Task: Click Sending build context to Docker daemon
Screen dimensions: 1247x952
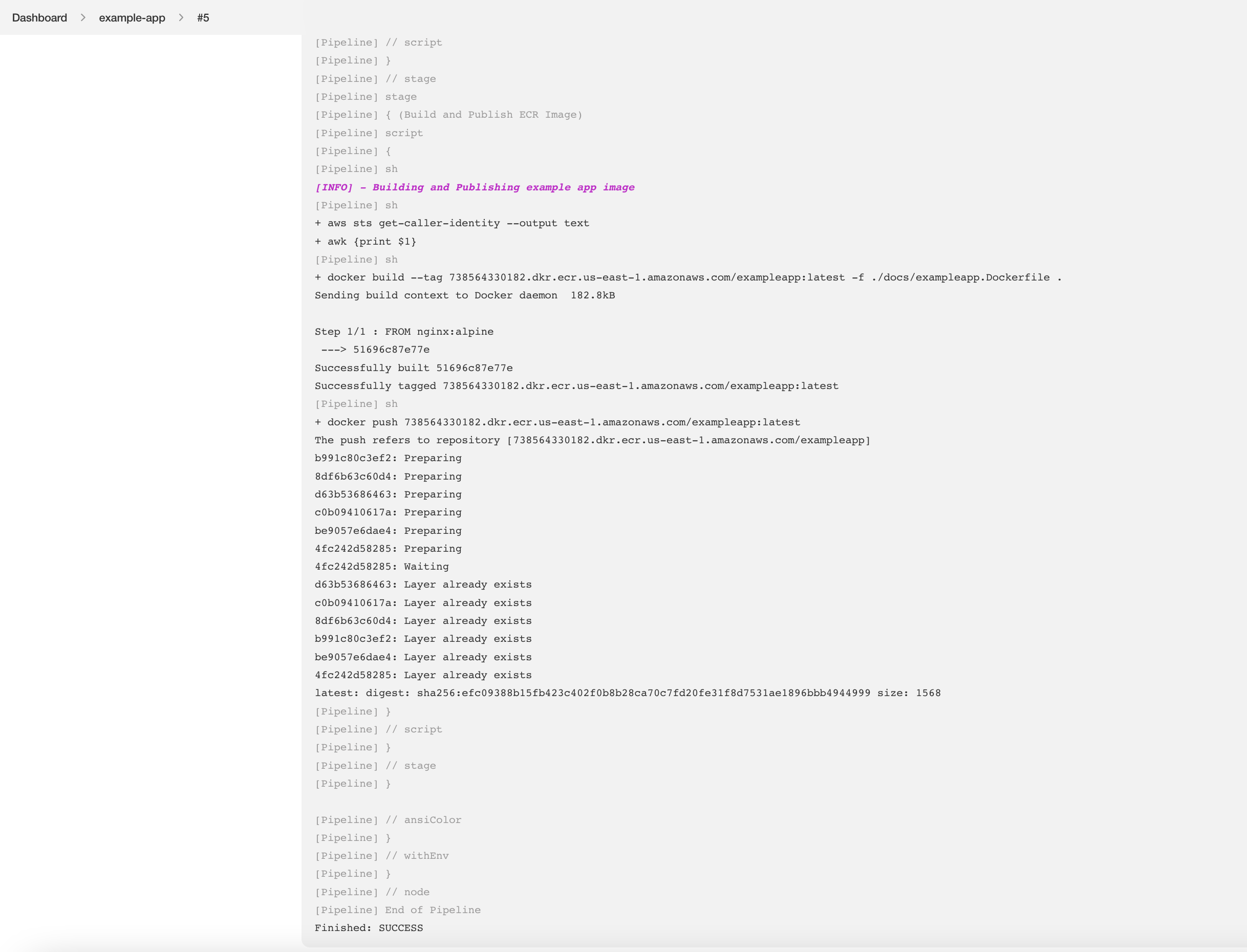Action: [465, 295]
